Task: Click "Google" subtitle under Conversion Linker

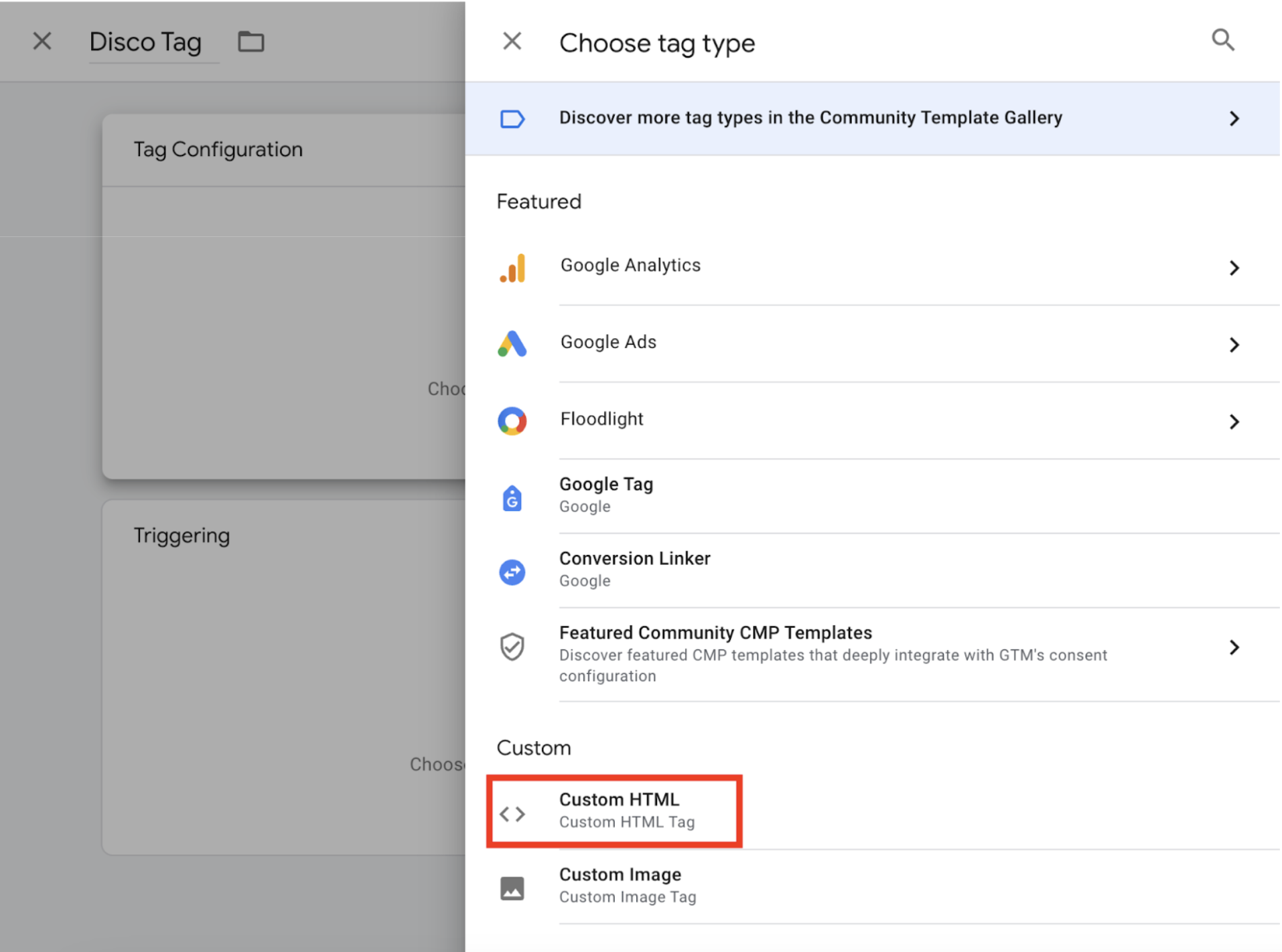Action: (585, 581)
